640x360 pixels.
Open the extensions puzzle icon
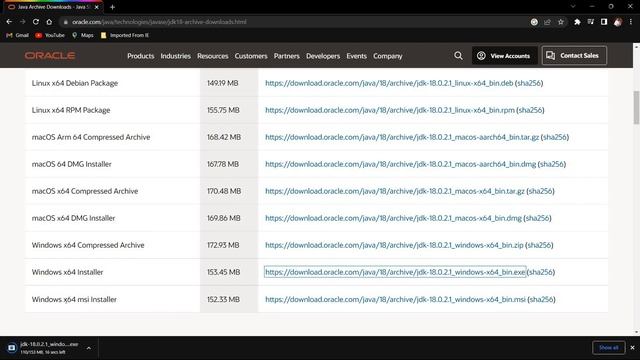pos(577,22)
